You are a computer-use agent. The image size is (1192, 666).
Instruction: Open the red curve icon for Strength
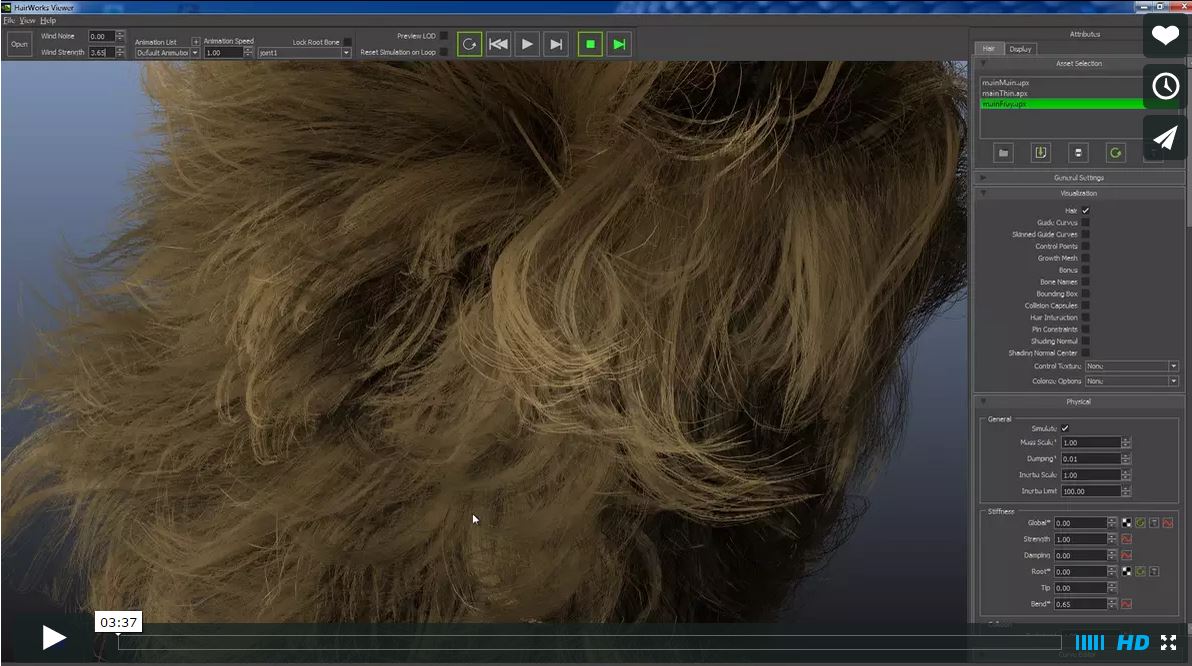point(1126,538)
